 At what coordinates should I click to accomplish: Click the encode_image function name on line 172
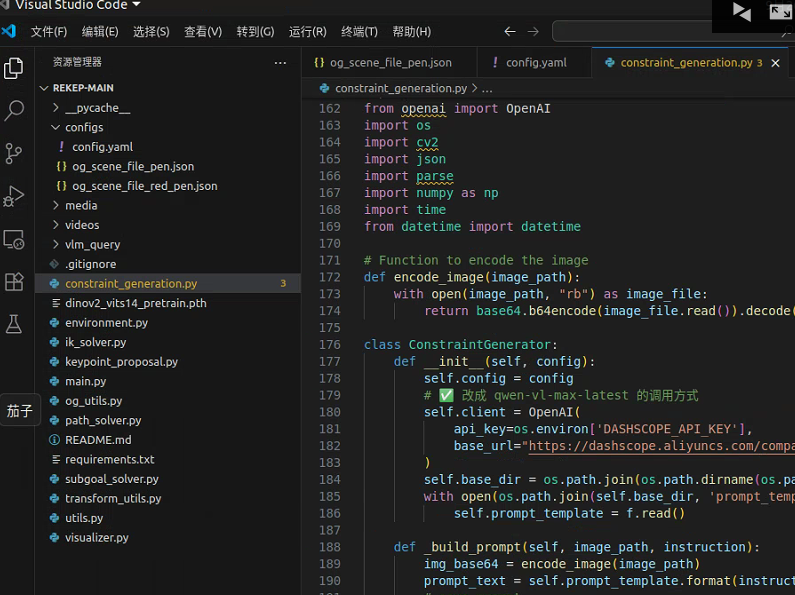[x=439, y=277]
